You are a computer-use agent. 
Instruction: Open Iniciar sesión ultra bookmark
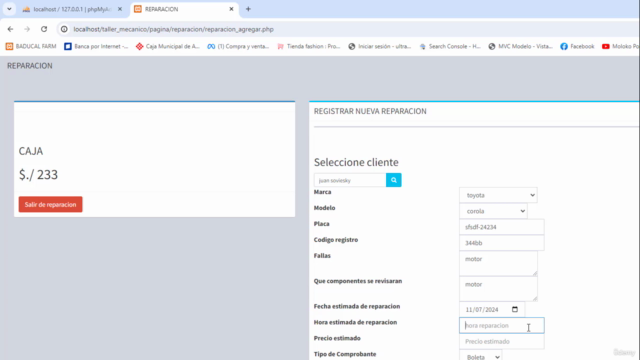coord(380,47)
